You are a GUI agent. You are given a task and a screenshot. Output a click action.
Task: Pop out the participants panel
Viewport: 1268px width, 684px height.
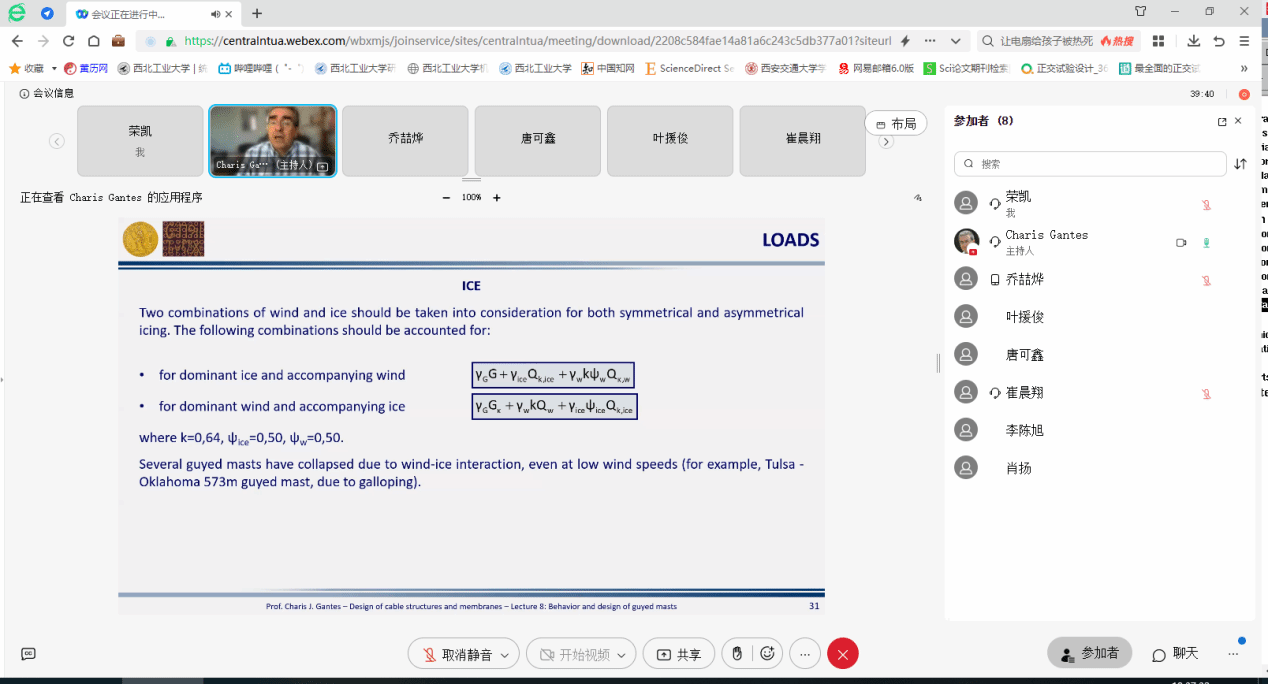coord(1221,121)
